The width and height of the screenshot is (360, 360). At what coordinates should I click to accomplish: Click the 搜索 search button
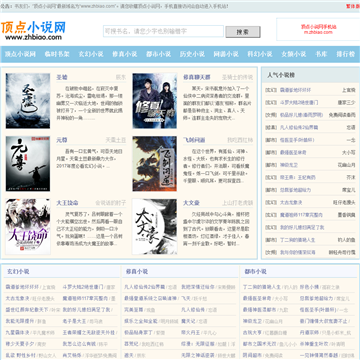click(x=243, y=32)
